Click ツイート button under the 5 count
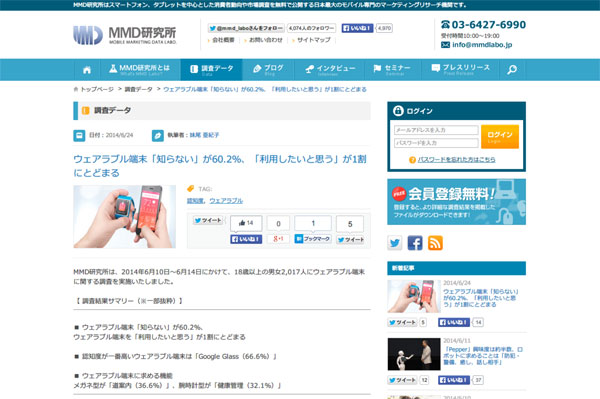This screenshot has width=600, height=399. pyautogui.click(x=350, y=239)
